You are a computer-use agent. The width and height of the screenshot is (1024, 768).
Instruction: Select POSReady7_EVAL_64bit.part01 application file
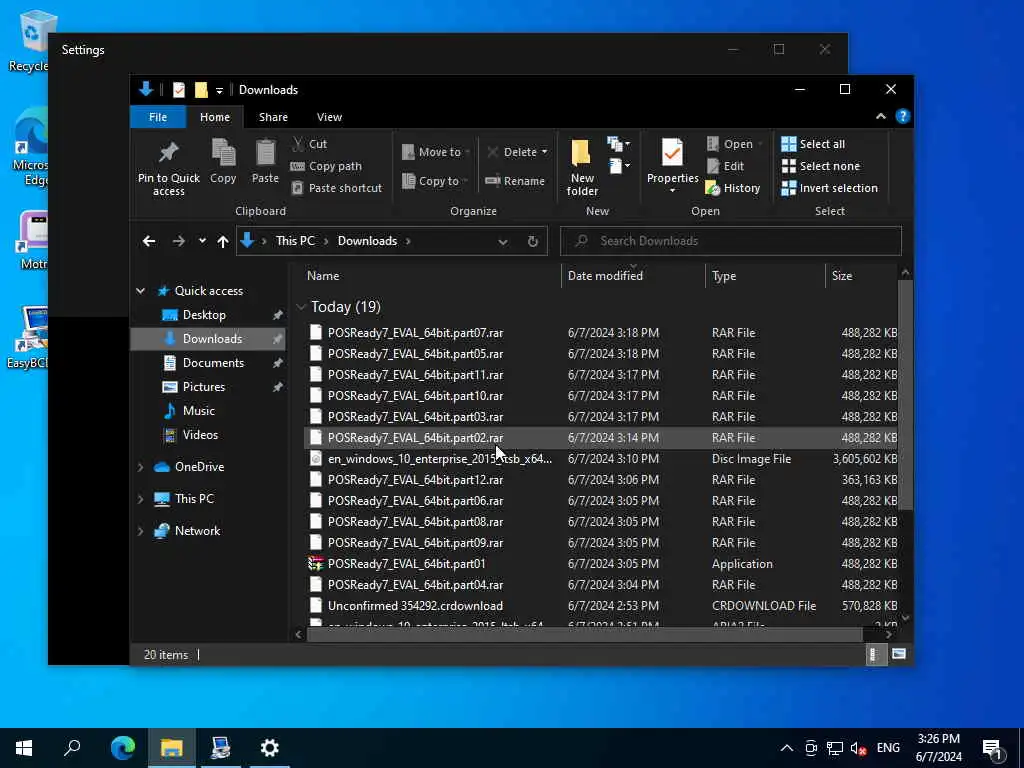coord(601,564)
